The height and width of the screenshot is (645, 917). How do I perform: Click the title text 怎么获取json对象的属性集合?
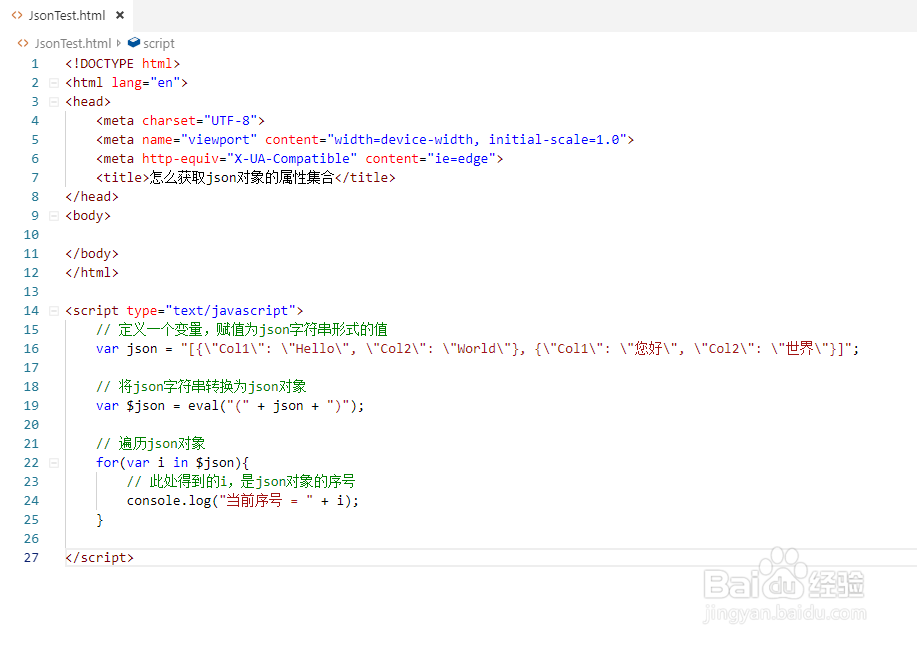(242, 178)
